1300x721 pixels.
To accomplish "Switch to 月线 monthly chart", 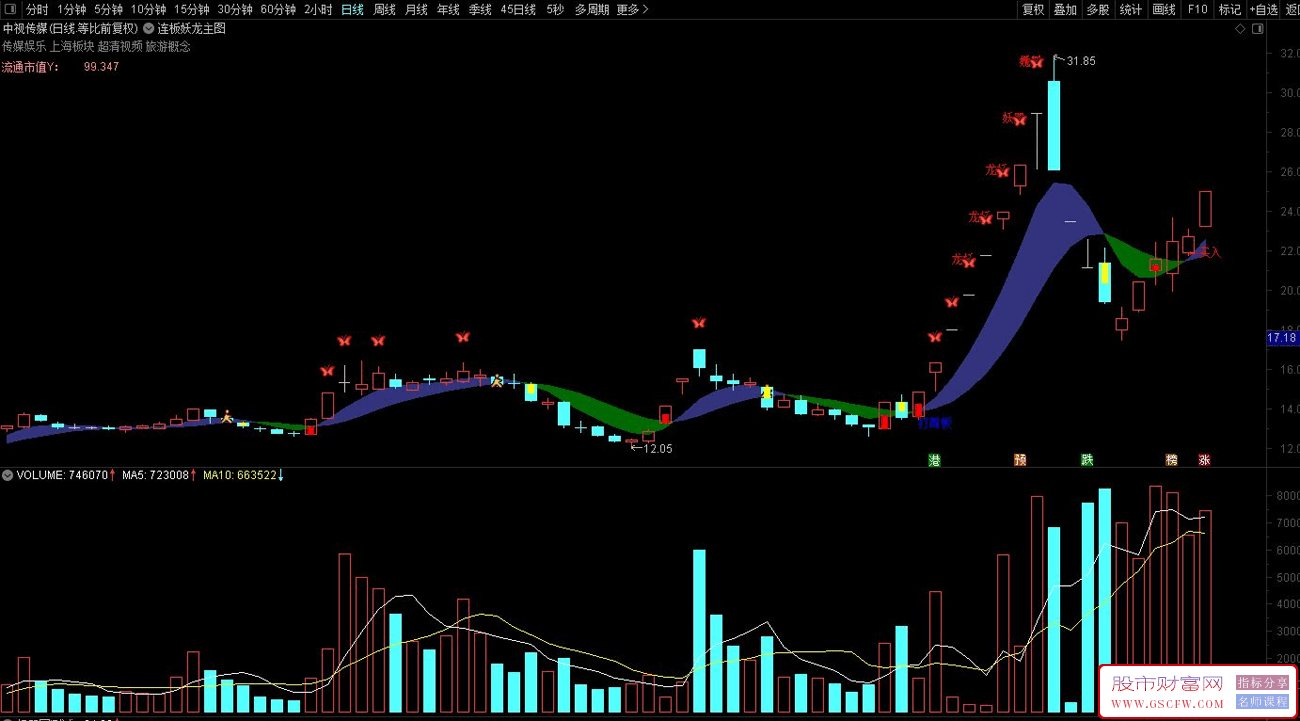I will click(x=416, y=9).
